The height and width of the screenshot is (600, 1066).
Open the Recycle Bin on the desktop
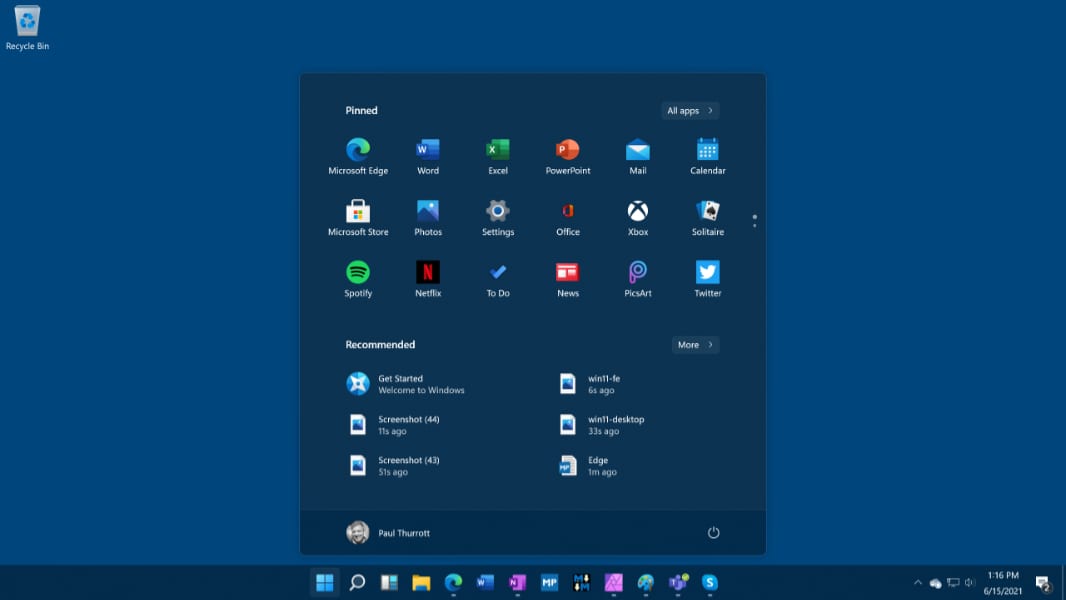(x=27, y=29)
